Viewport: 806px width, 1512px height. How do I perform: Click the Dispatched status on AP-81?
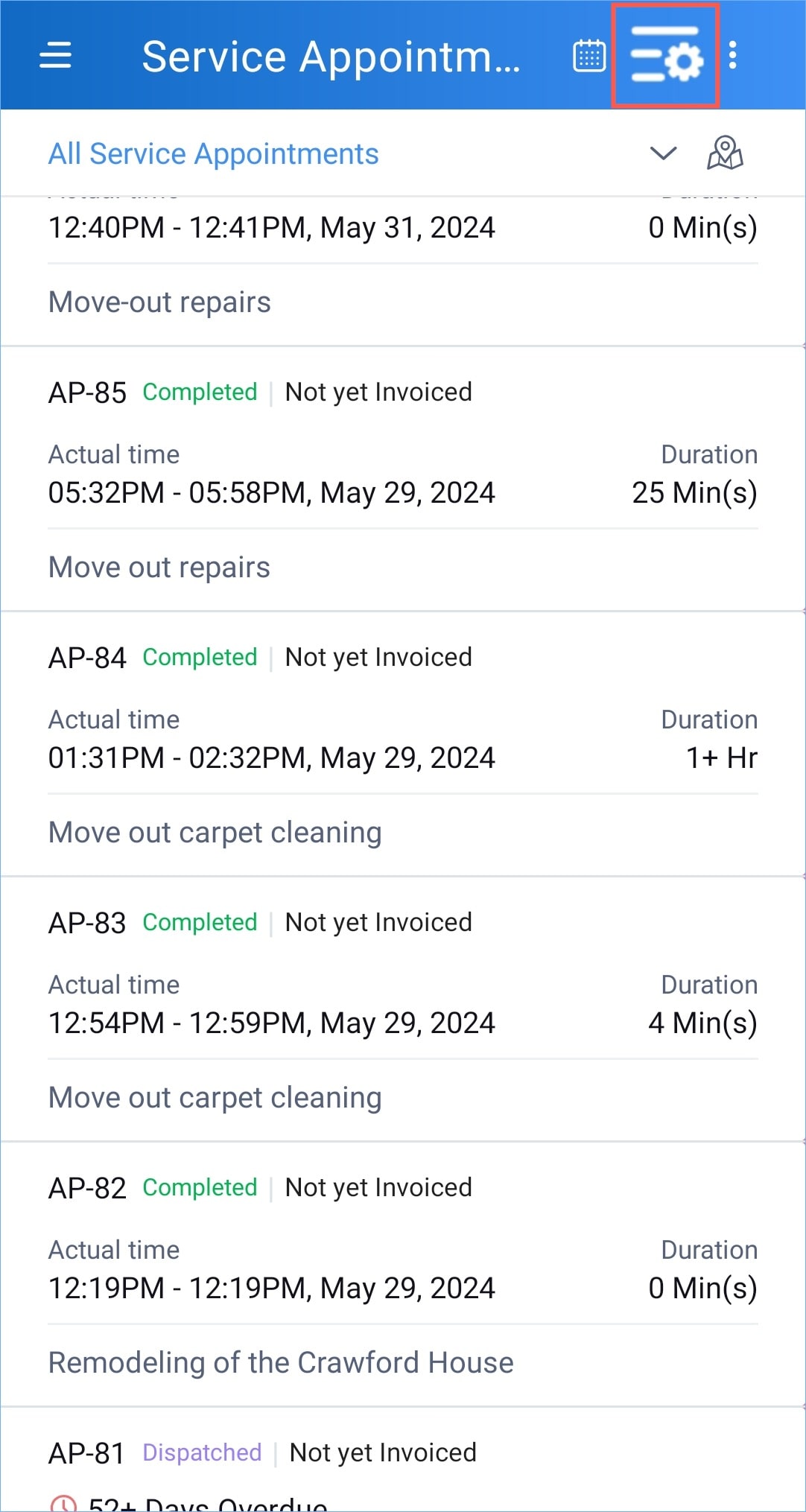pos(202,1453)
